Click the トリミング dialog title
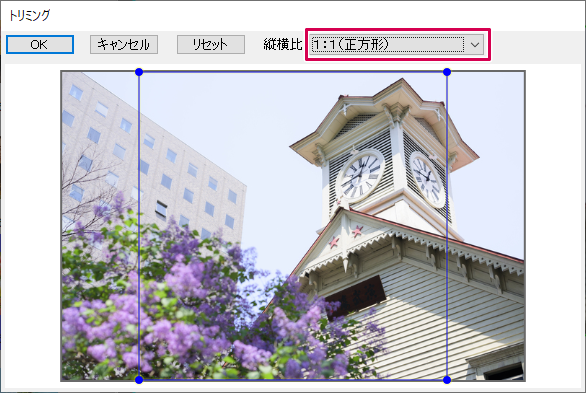586x393 pixels. coord(29,15)
